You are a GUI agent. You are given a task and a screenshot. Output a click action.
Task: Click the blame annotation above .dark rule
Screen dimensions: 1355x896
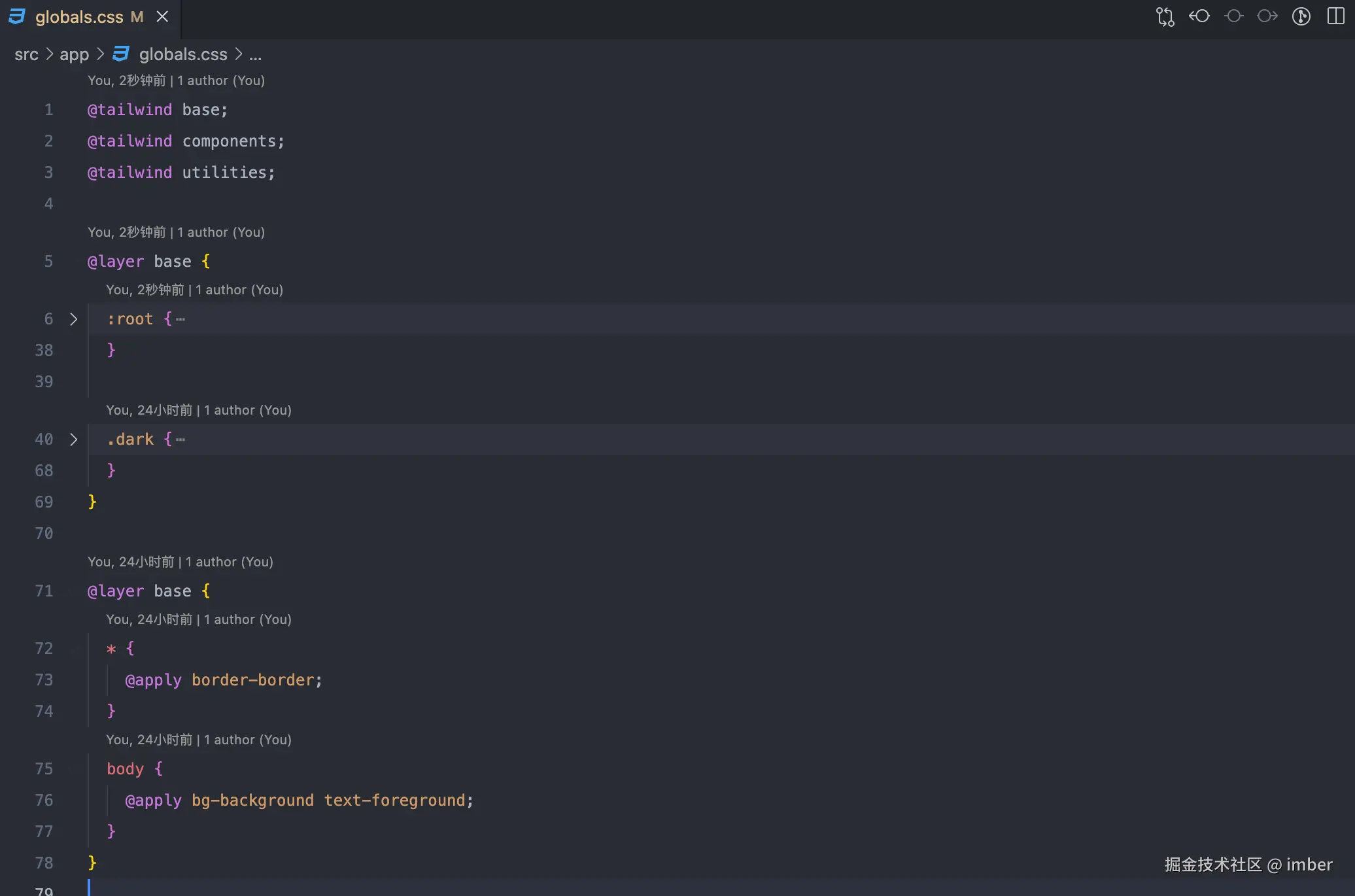pyautogui.click(x=199, y=410)
